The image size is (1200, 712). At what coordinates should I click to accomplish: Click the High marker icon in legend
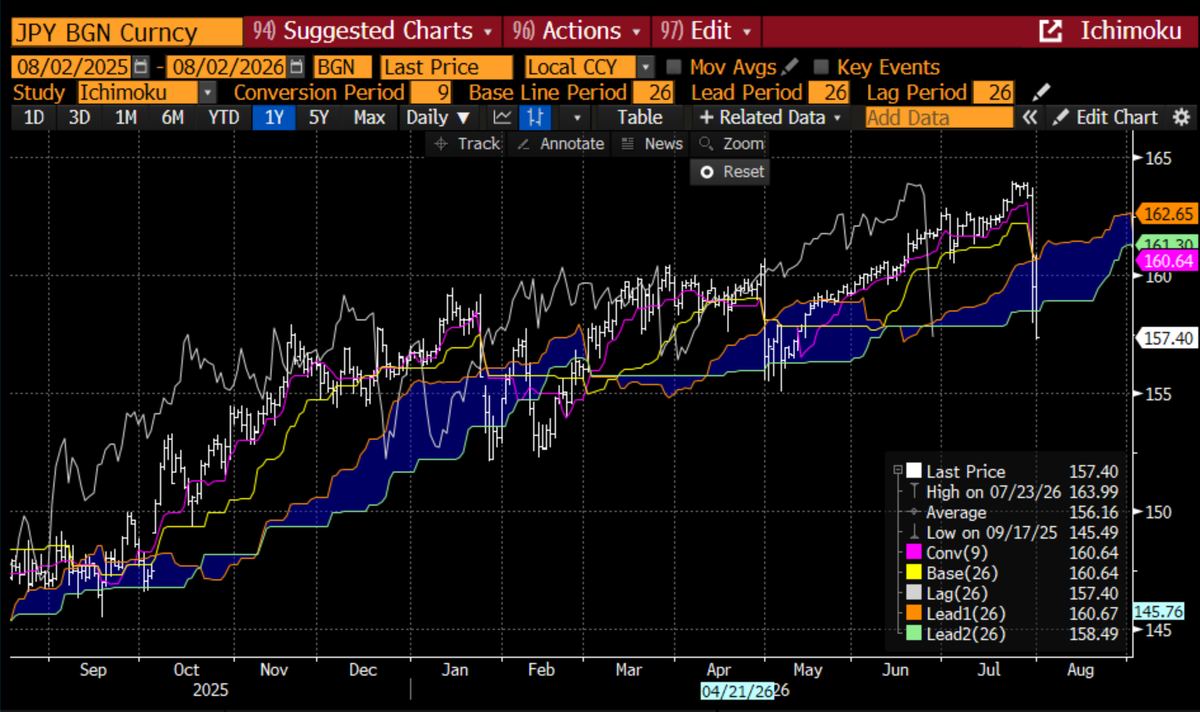coord(914,492)
